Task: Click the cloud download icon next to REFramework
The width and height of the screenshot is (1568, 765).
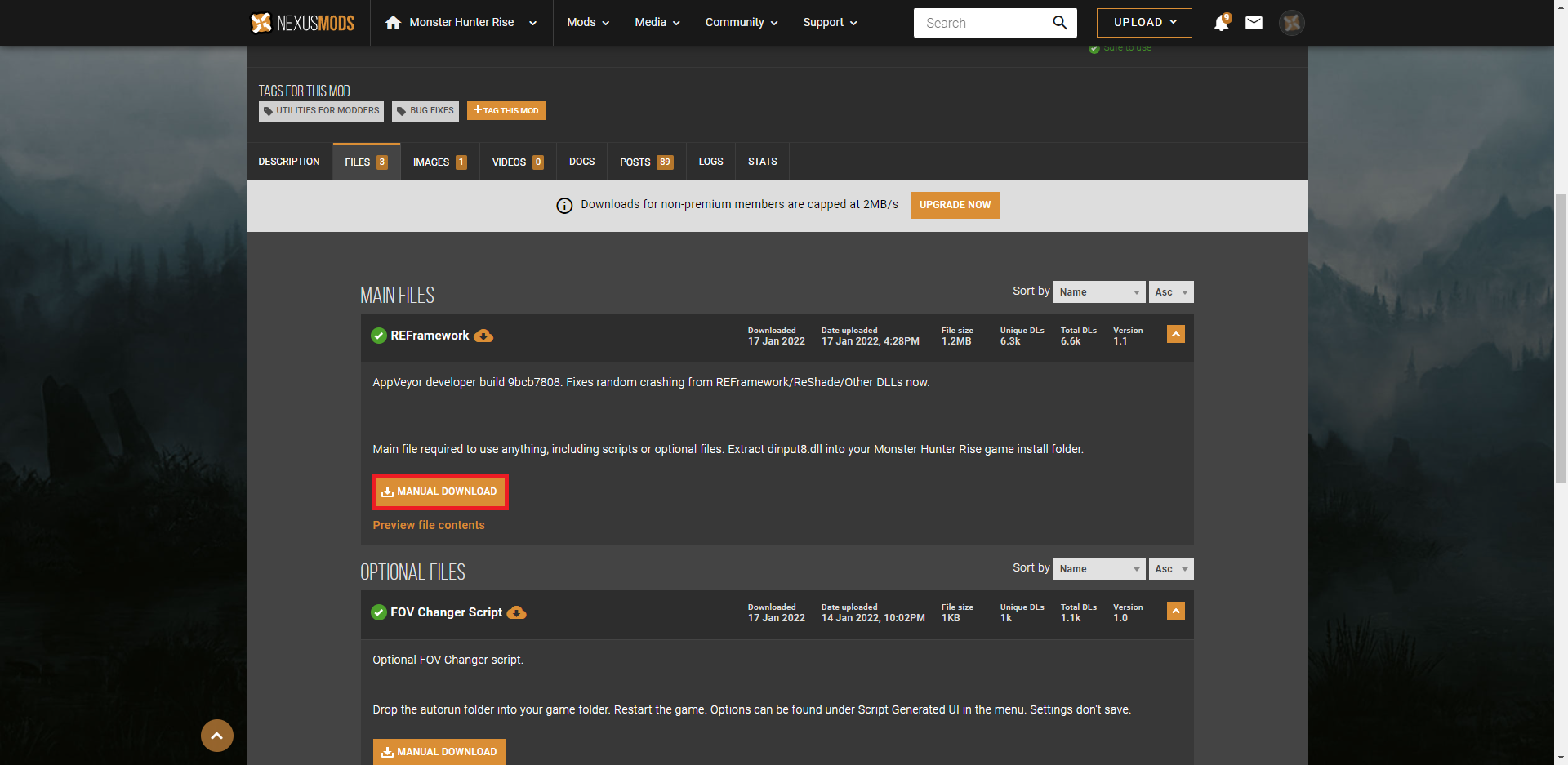Action: [483, 336]
